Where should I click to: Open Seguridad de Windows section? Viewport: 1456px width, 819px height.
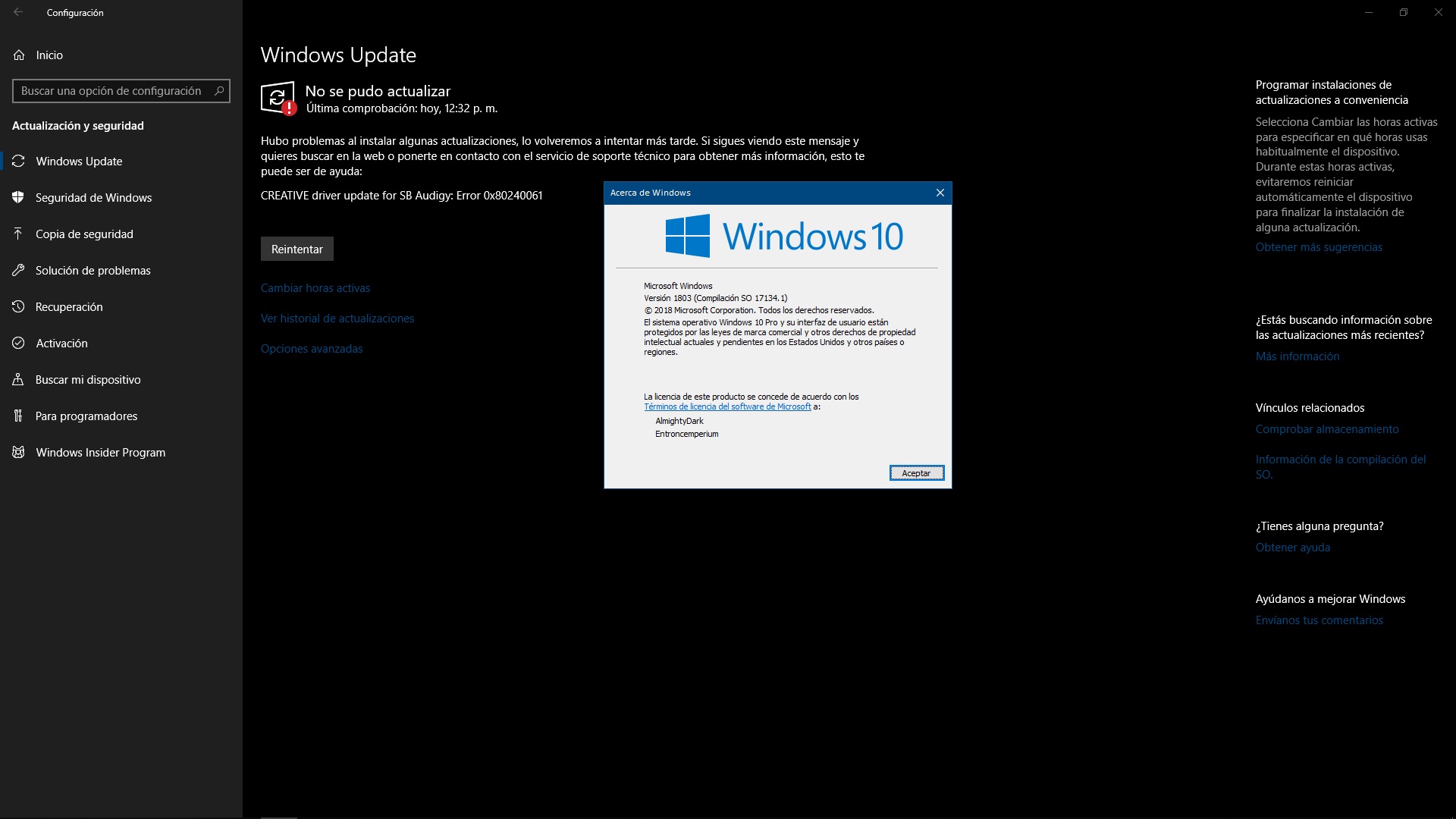121,197
